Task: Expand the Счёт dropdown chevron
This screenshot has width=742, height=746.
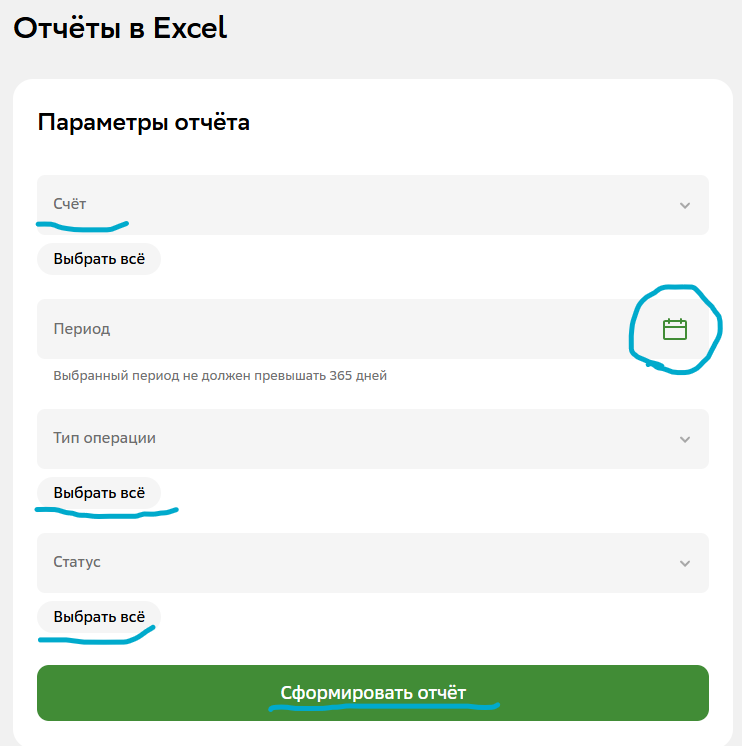Action: 685,205
